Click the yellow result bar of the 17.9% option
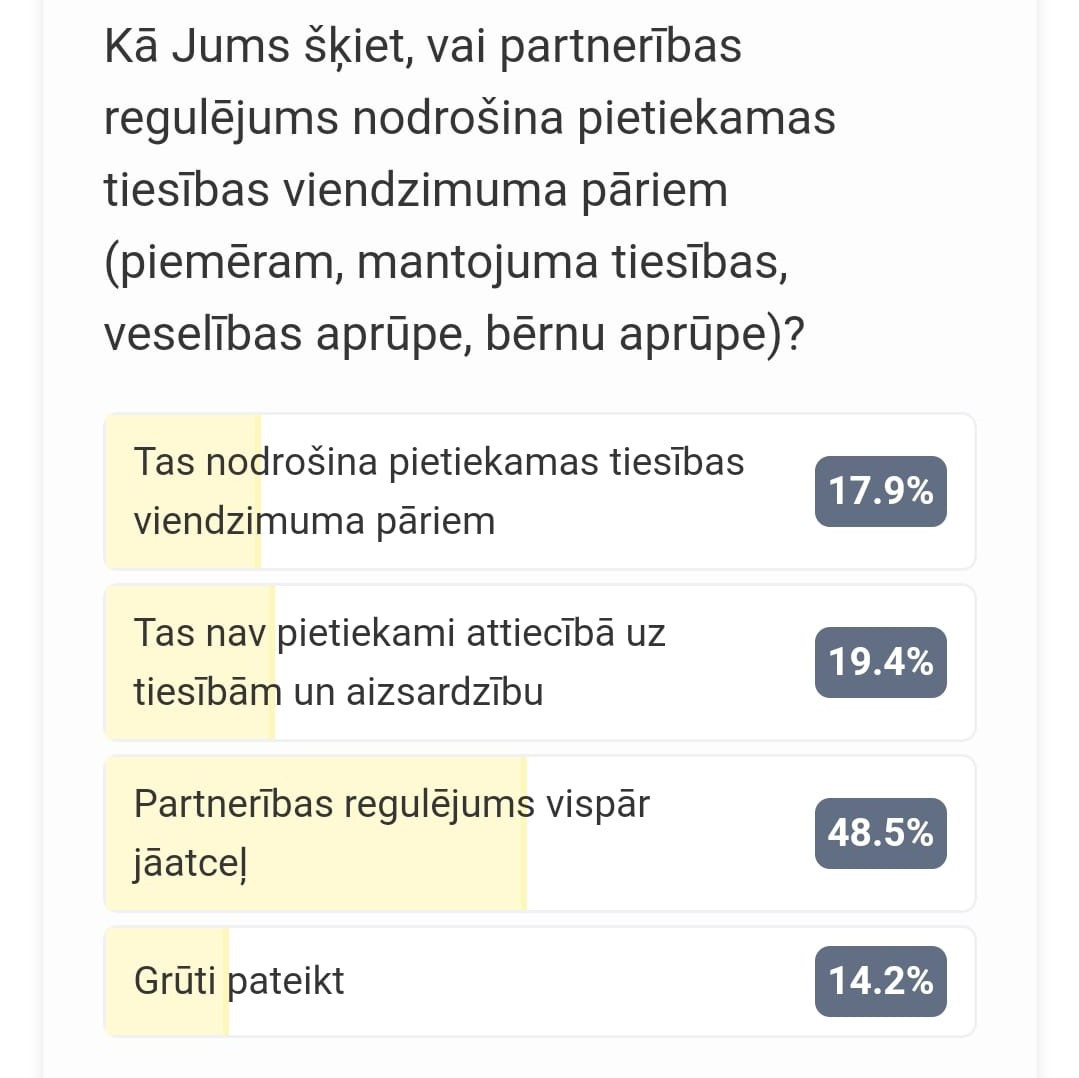Screen dimensions: 1079x1078 183,491
